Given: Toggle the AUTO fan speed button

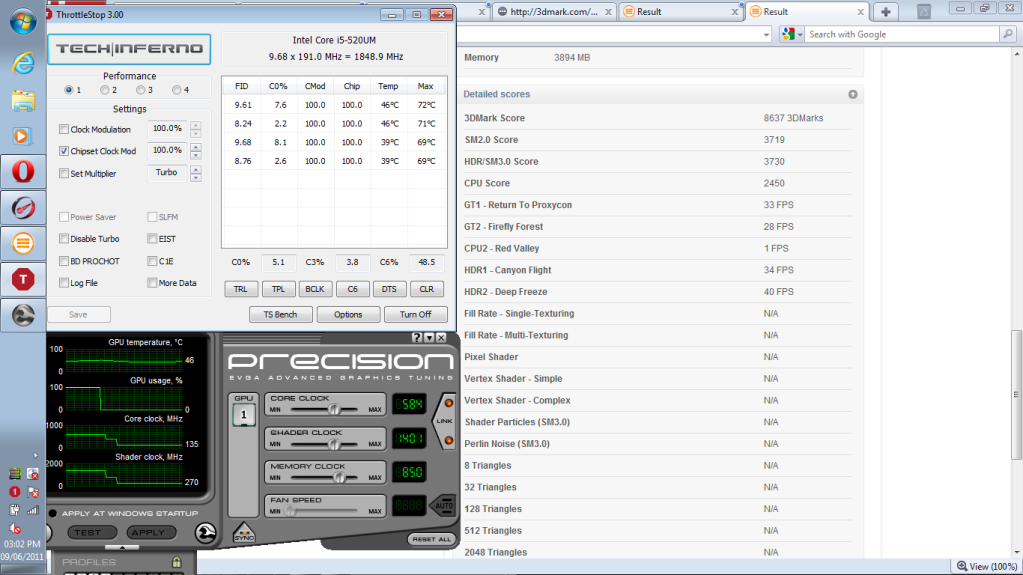Looking at the screenshot, I should tap(444, 506).
